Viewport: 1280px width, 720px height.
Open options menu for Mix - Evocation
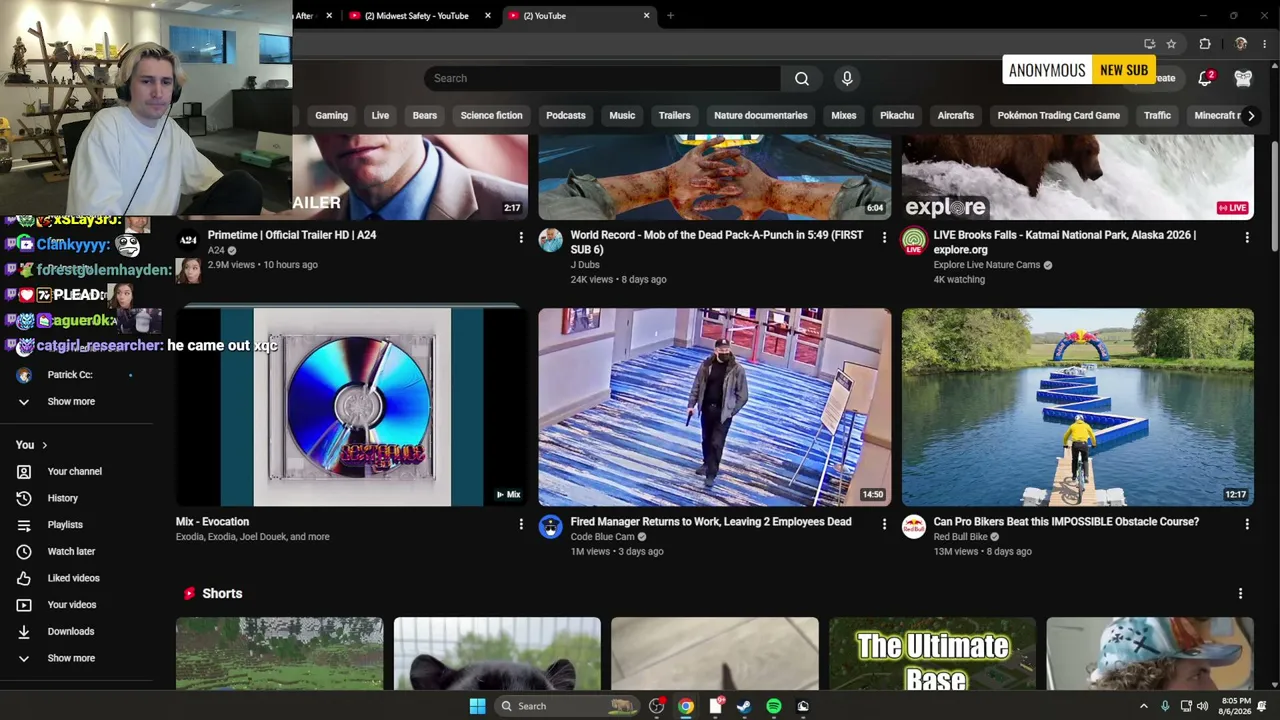click(521, 524)
